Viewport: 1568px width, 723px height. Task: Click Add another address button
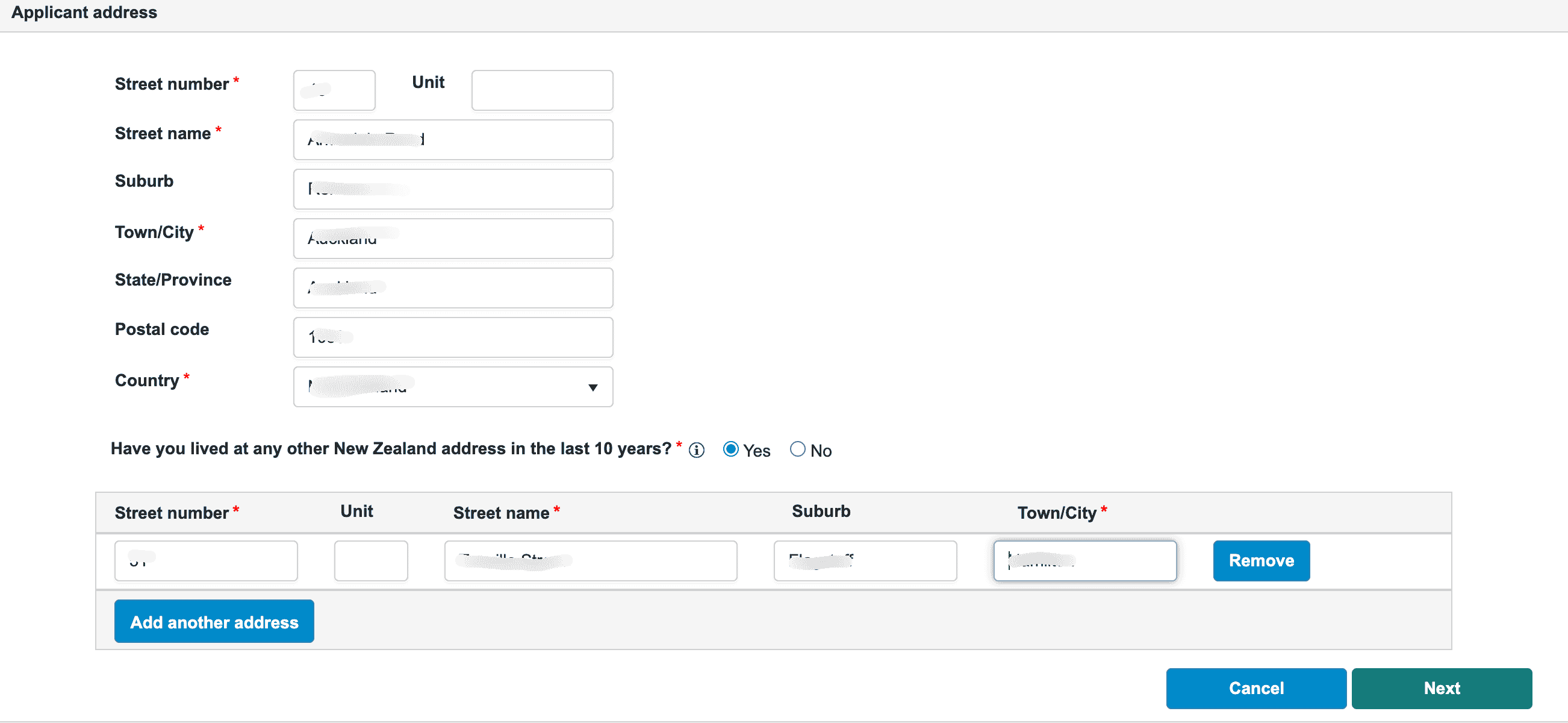click(x=214, y=621)
